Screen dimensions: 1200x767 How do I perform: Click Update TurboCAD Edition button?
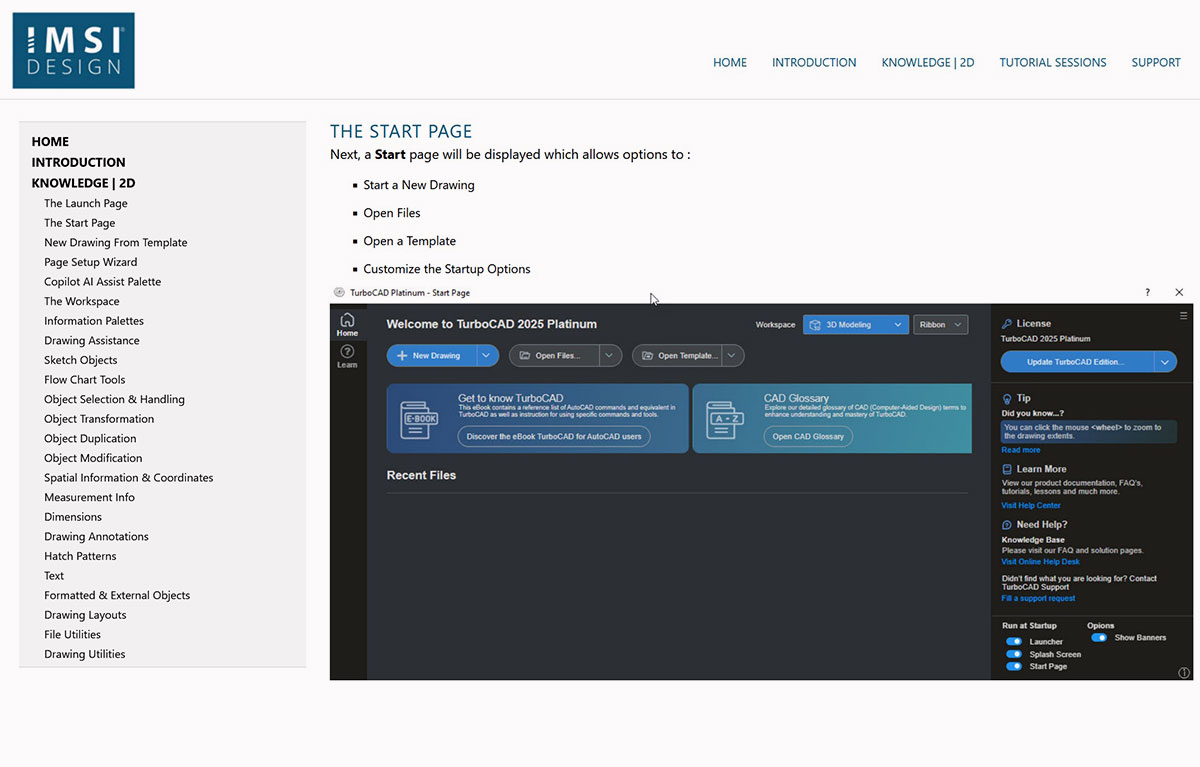pos(1077,362)
